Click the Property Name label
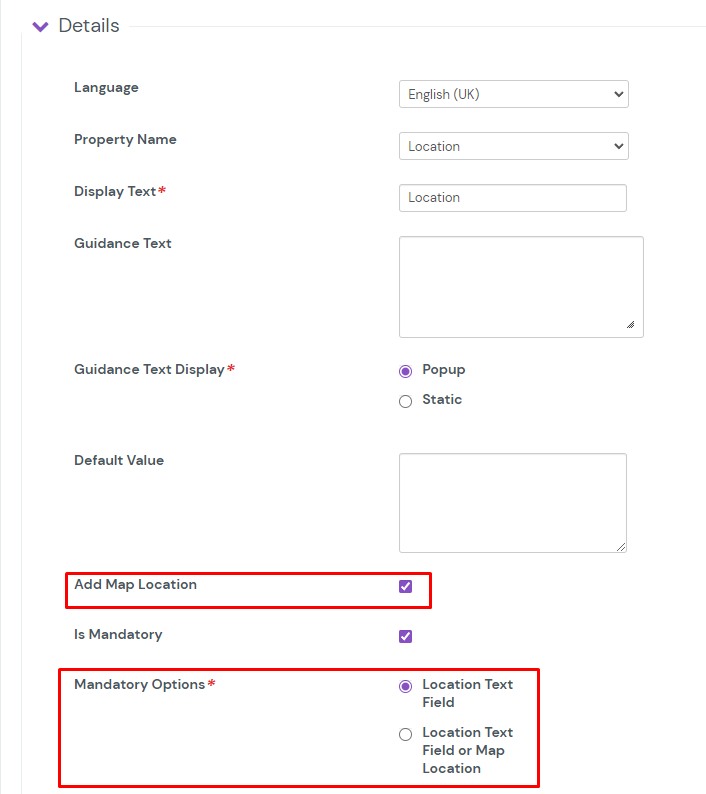 pyautogui.click(x=125, y=139)
